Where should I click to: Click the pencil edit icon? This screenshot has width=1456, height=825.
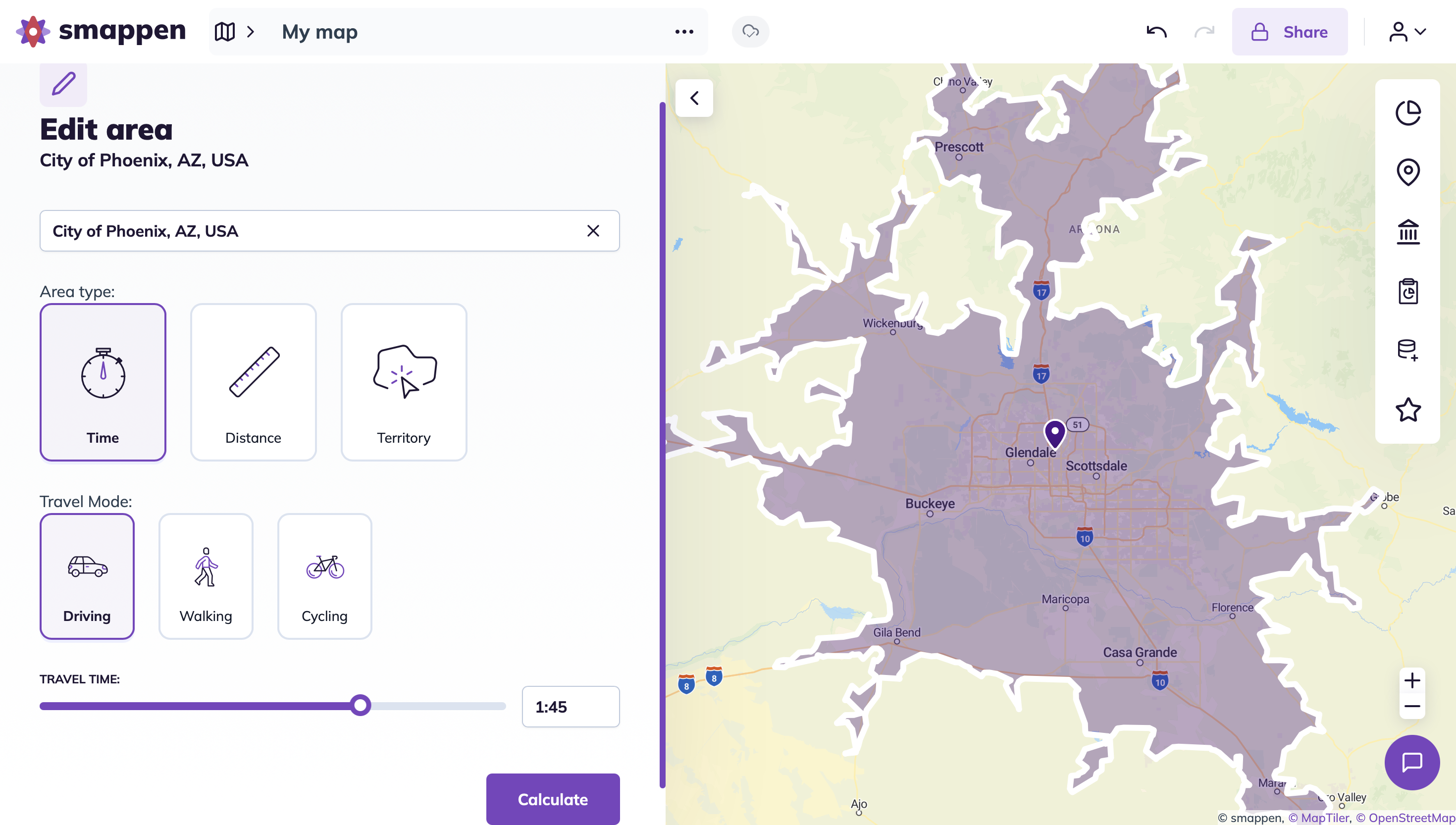63,84
